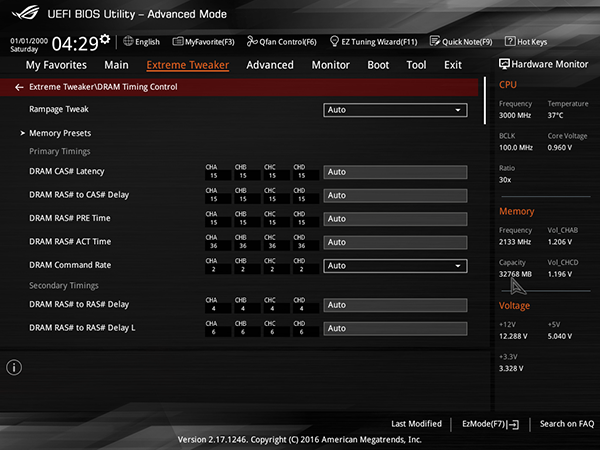Viewport: 600px width, 450px height.
Task: Click the 04:29 clock display
Action: 75,44
